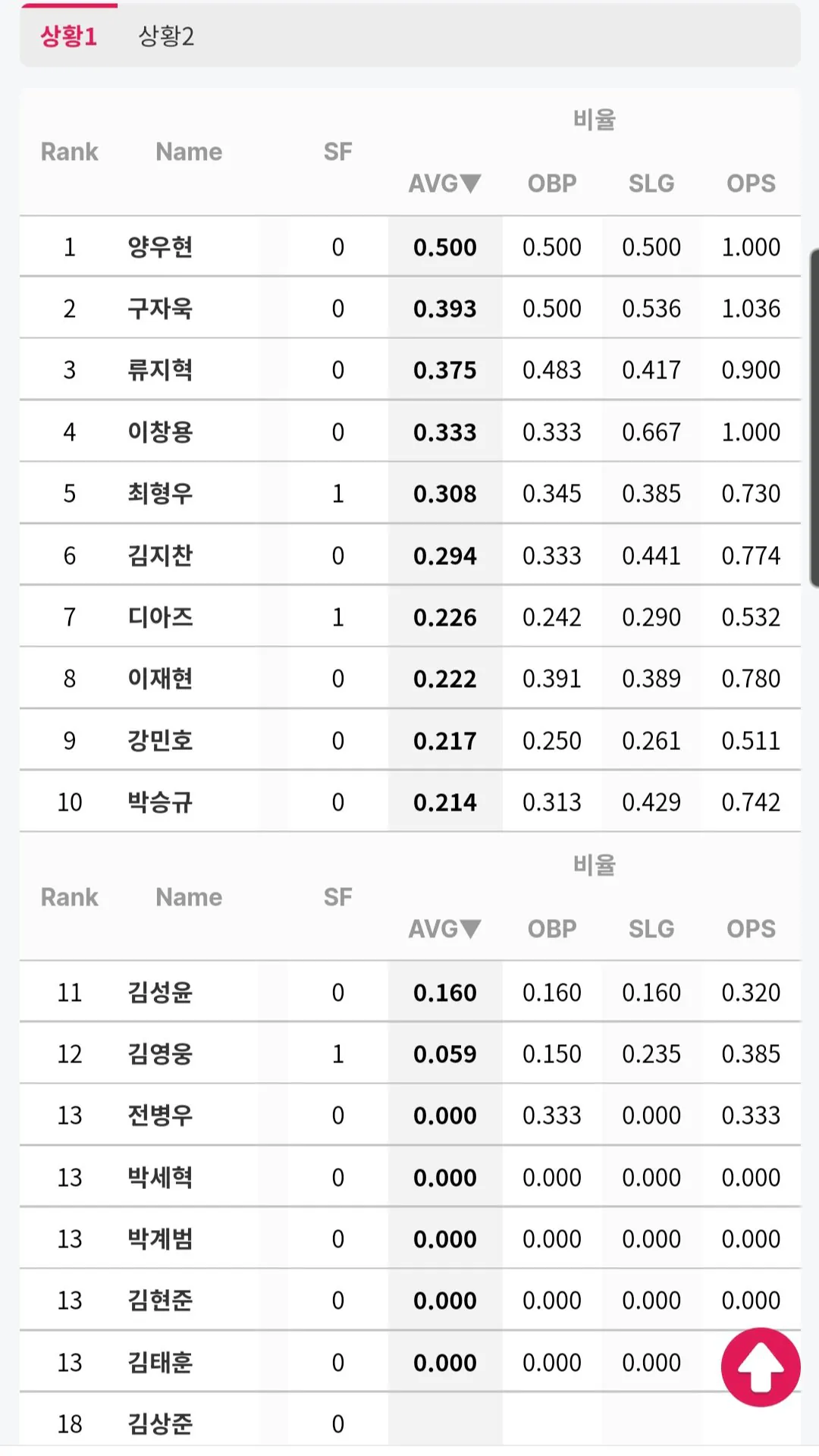819x1456 pixels.
Task: Open player 강민호's name link
Action: tap(160, 741)
